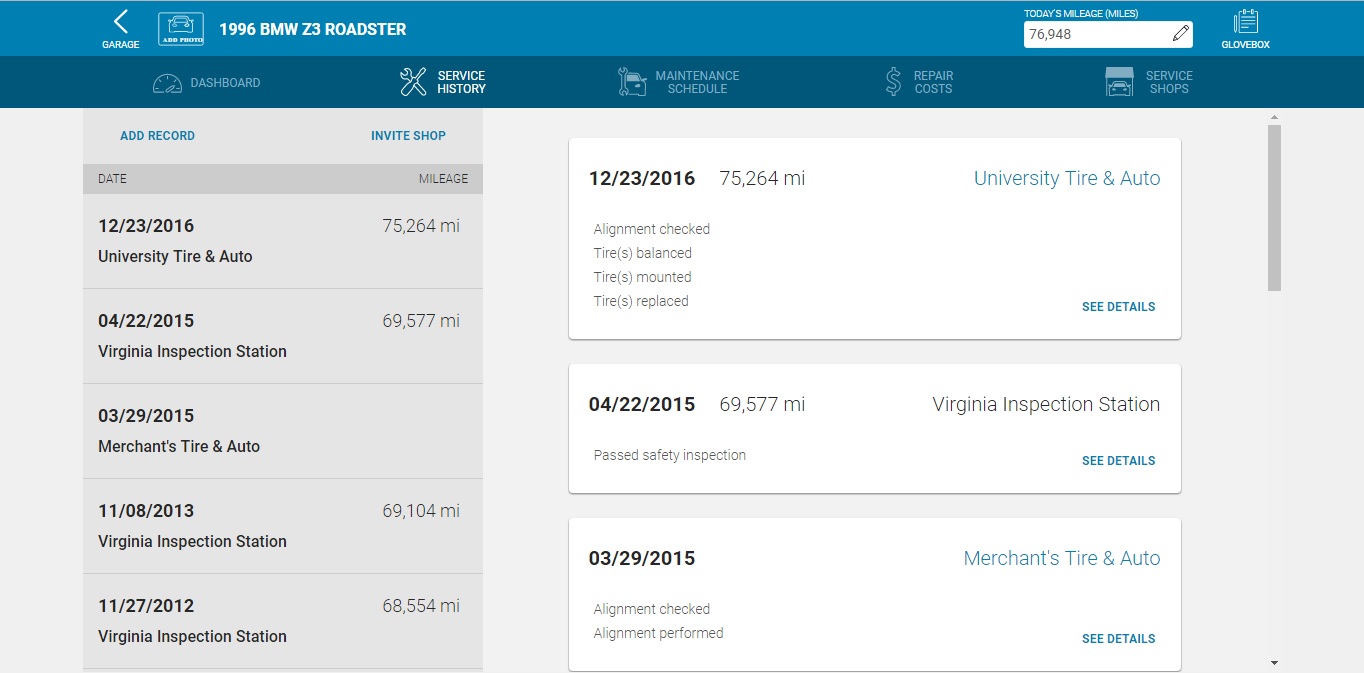
Task: Select the 11/08/2013 inspection record
Action: 283,526
